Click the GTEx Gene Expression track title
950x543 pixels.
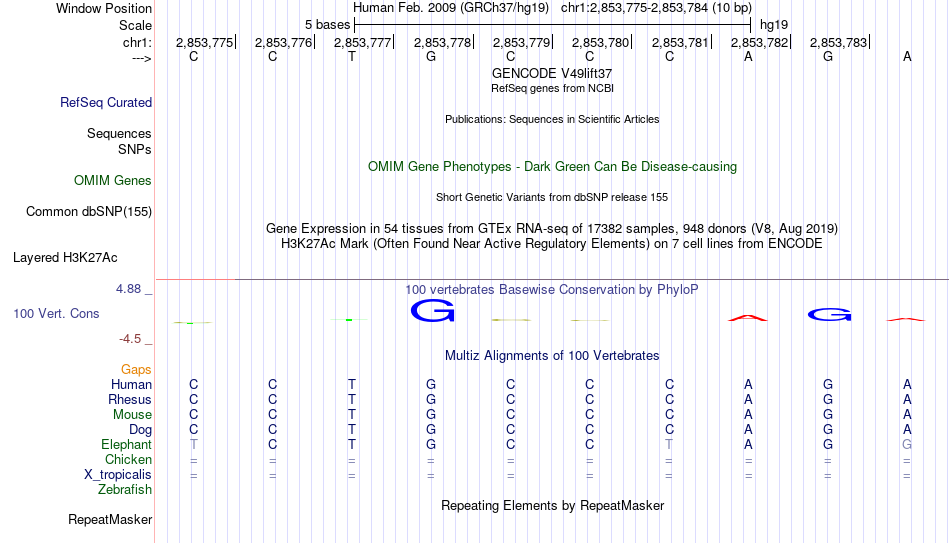[x=552, y=228]
